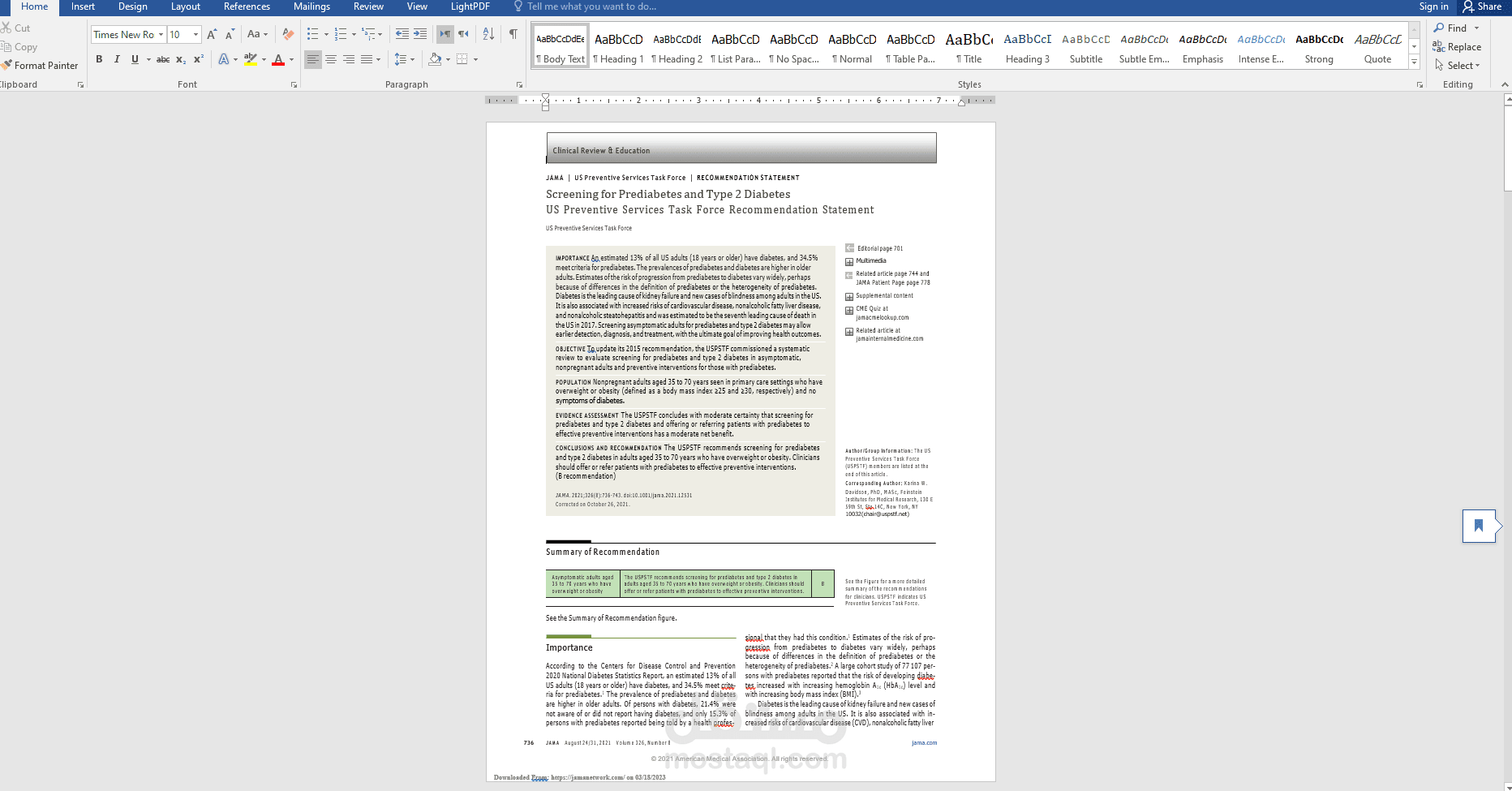Toggle underline formatting
This screenshot has height=791, width=1512.
pyautogui.click(x=135, y=59)
